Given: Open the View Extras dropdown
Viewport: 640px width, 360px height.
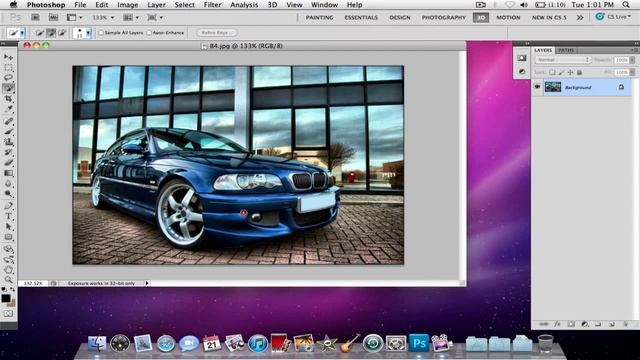Looking at the screenshot, I should tap(74, 18).
